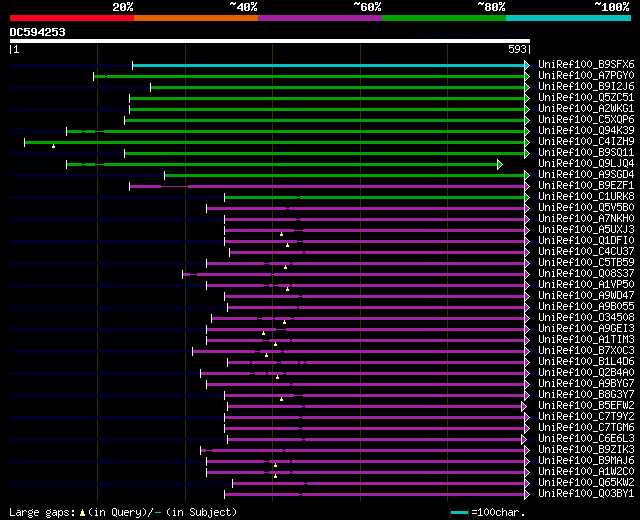The image size is (640, 520).
Task: Select the UniRef100_B9SQ11 label
Action: click(586, 153)
